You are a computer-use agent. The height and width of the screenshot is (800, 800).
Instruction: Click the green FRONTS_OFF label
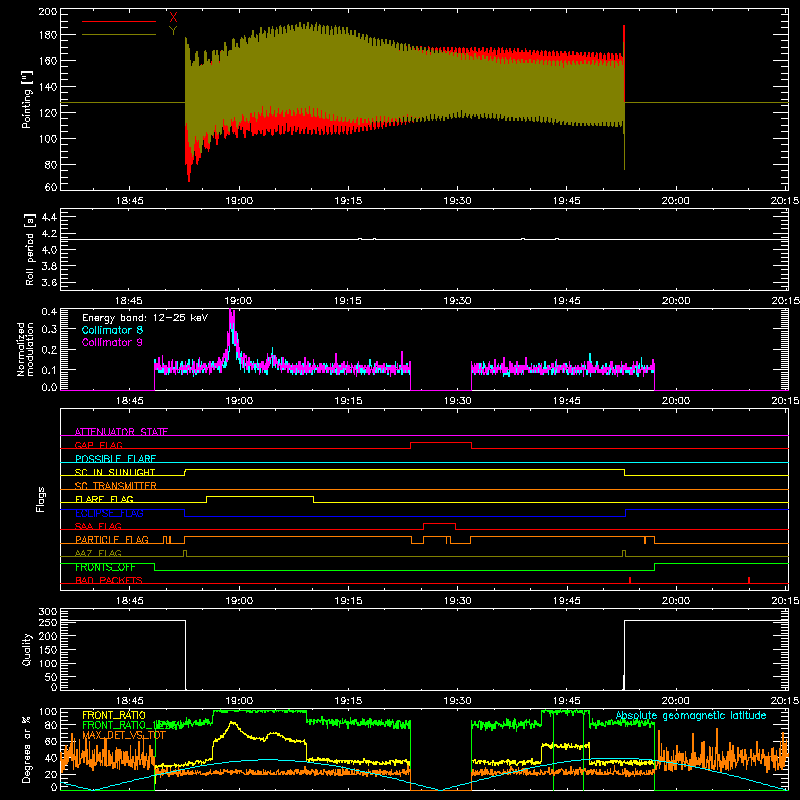click(105, 567)
